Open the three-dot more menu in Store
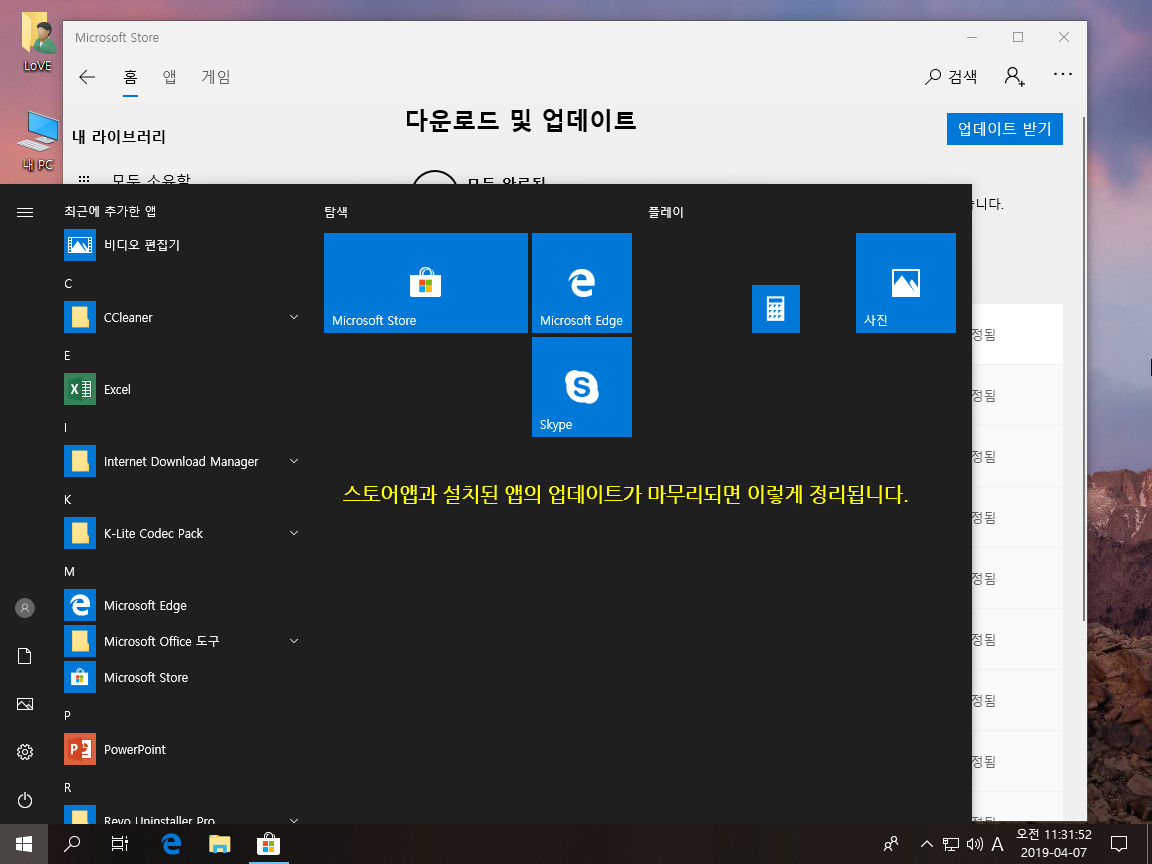 (1062, 75)
